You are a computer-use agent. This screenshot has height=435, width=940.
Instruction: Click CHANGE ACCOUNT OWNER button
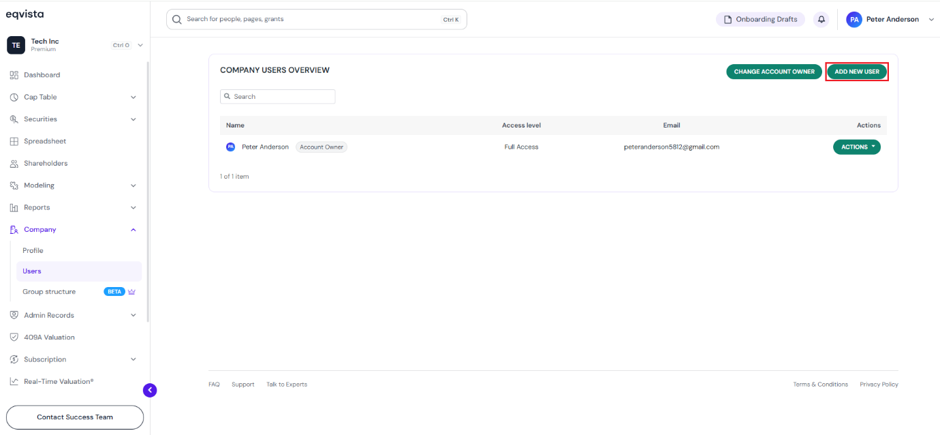tap(774, 72)
